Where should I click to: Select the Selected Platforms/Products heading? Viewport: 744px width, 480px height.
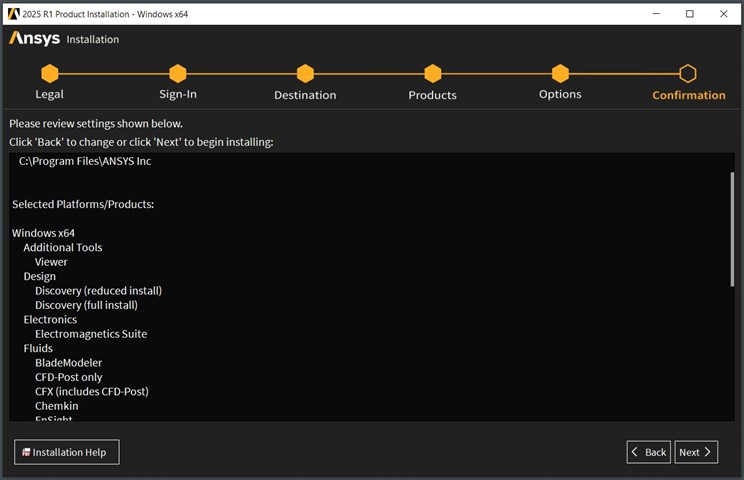(83, 204)
